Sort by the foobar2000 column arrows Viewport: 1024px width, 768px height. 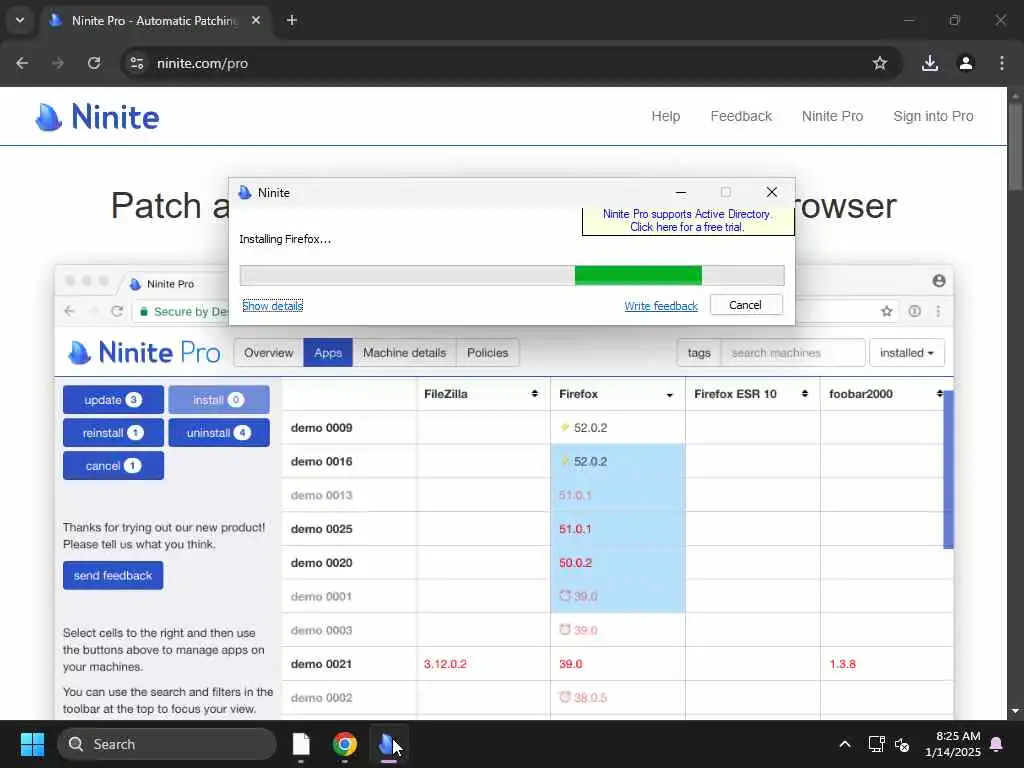pyautogui.click(x=939, y=394)
